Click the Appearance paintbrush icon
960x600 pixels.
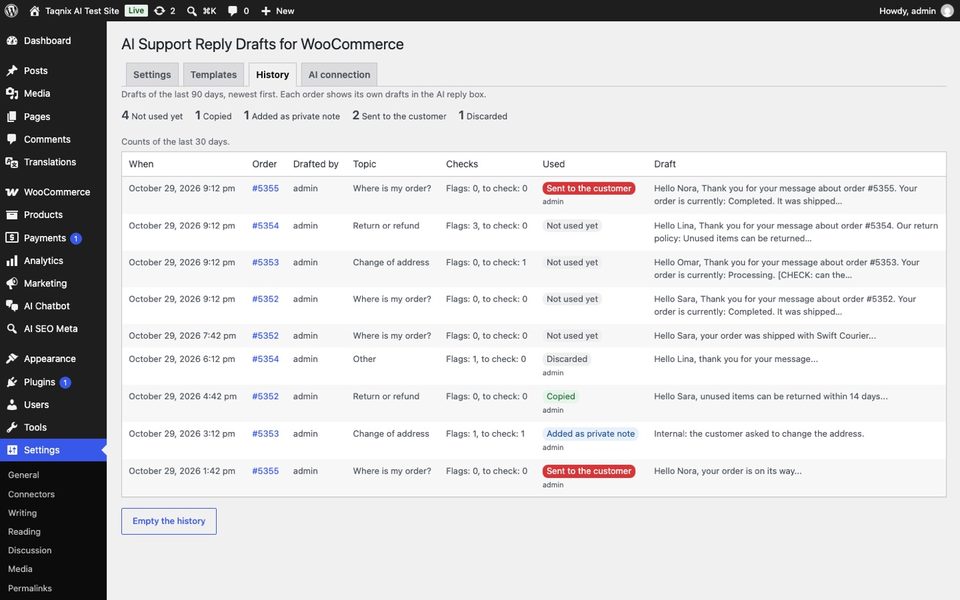point(12,358)
